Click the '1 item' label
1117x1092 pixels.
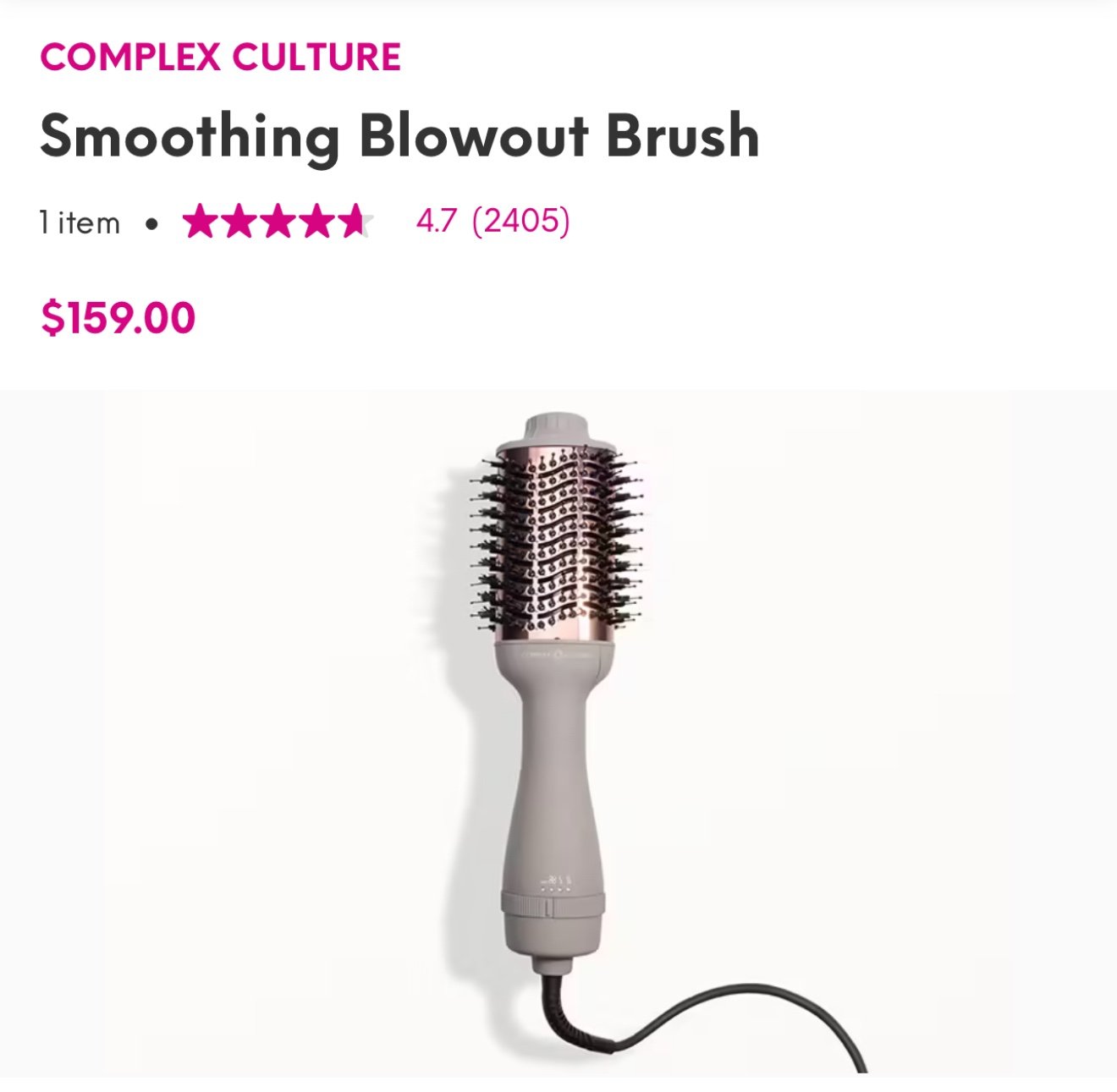[x=80, y=222]
